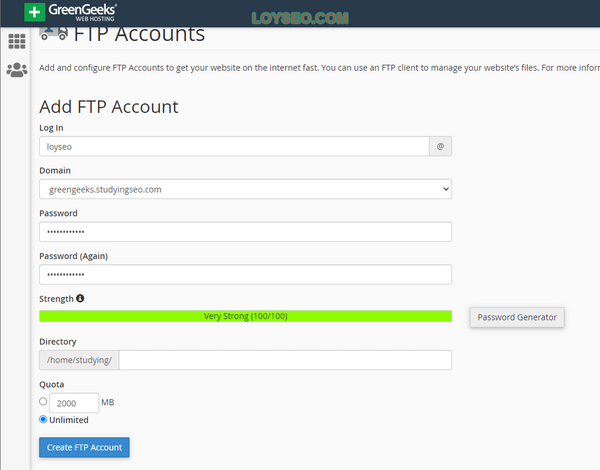This screenshot has width=600, height=470.
Task: Click the /home/studying/ directory prefix
Action: point(79,360)
